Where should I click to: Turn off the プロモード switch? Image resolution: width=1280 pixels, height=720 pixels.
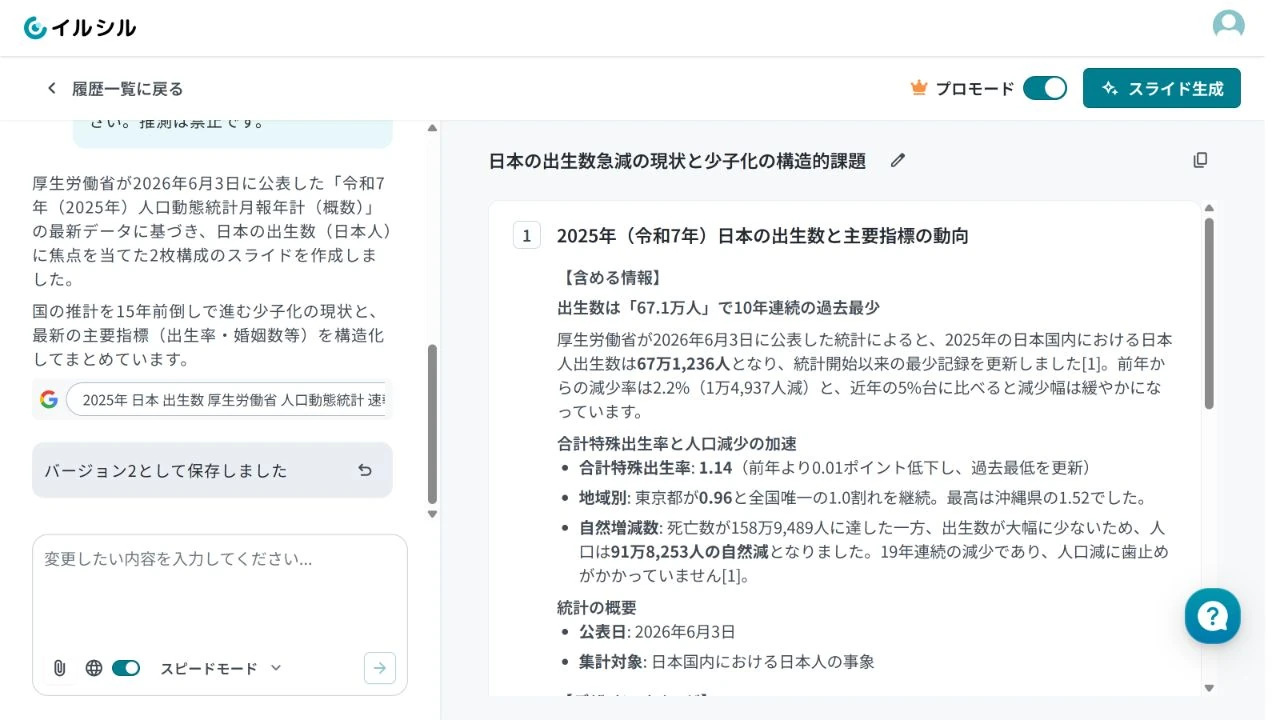[x=1045, y=88]
